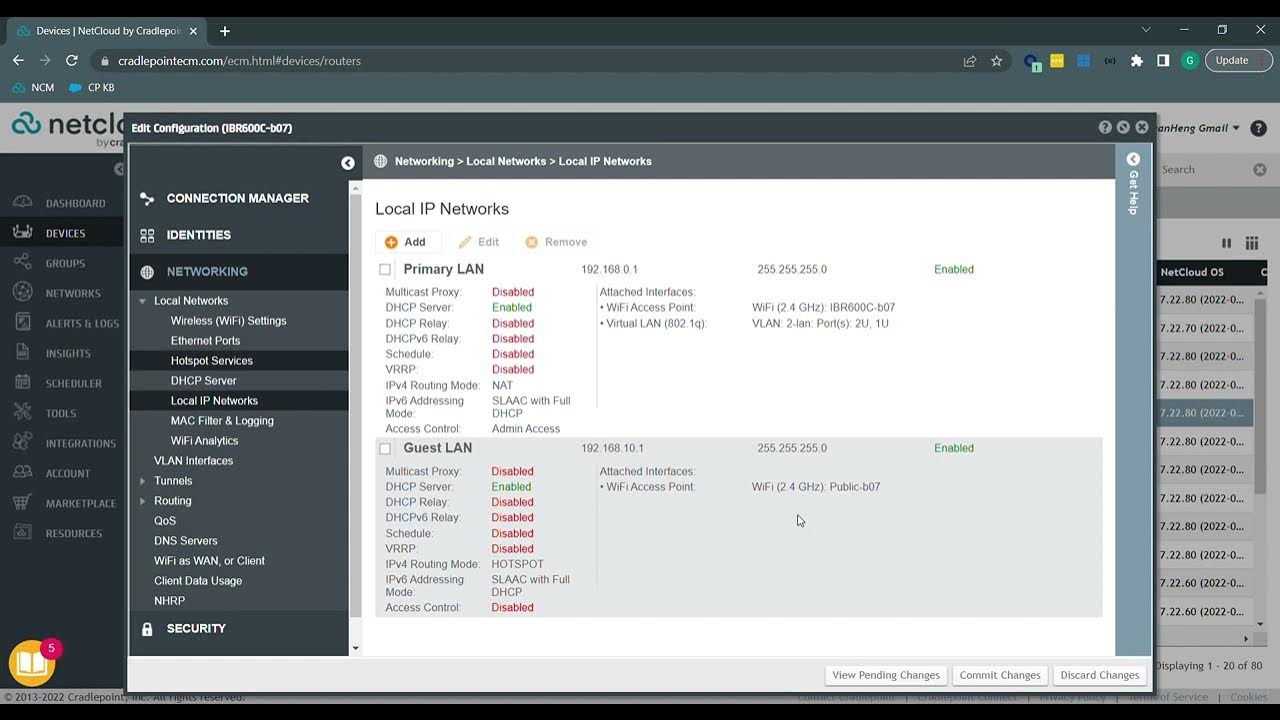Viewport: 1280px width, 720px height.
Task: Click the Guest LAN IP 192.168.10.1
Action: pos(612,449)
